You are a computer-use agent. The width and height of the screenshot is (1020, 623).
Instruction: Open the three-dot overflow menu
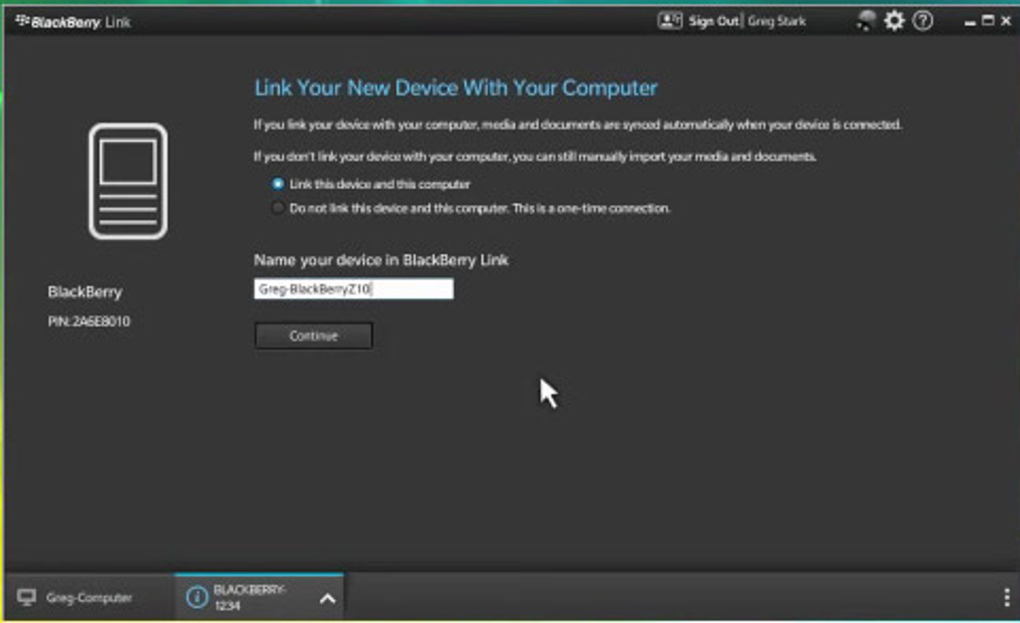click(1006, 597)
